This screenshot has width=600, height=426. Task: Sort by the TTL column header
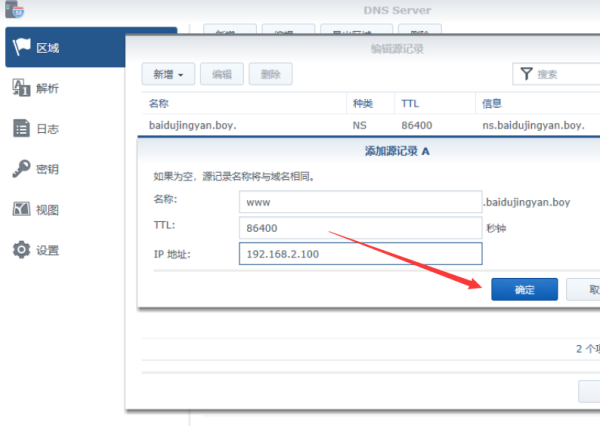(435, 103)
